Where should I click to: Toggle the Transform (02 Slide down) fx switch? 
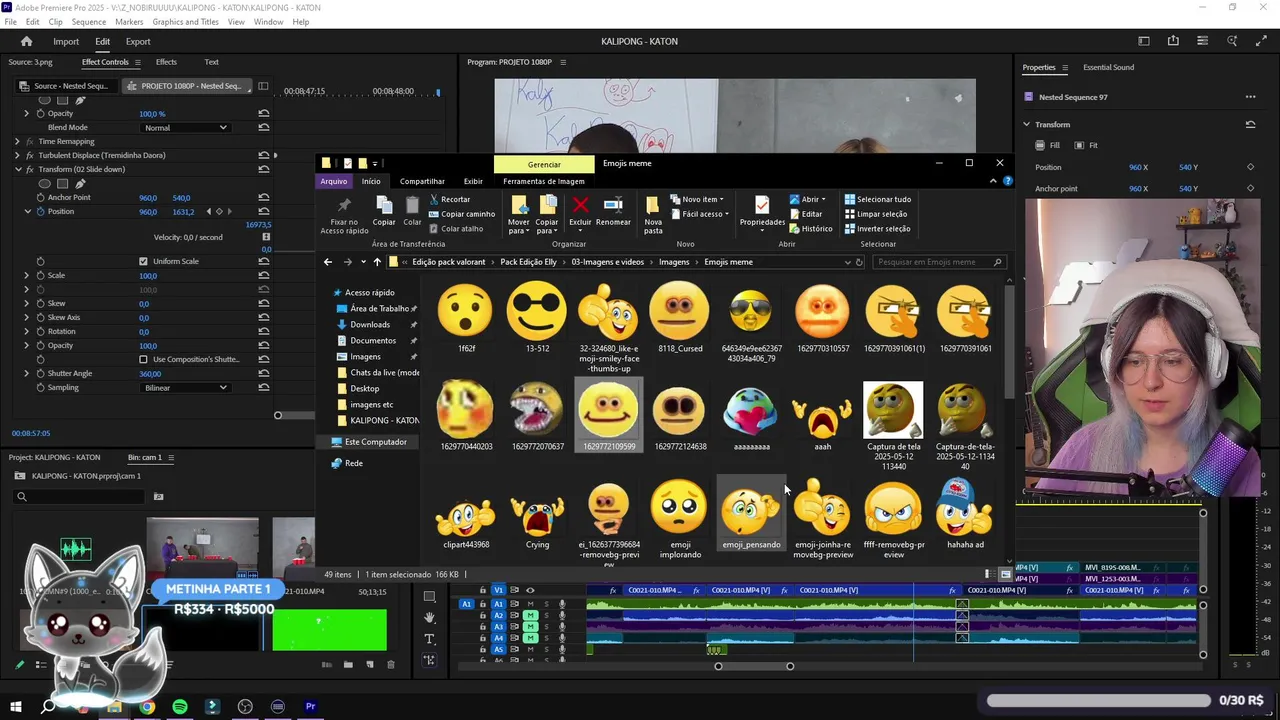pyautogui.click(x=30, y=170)
